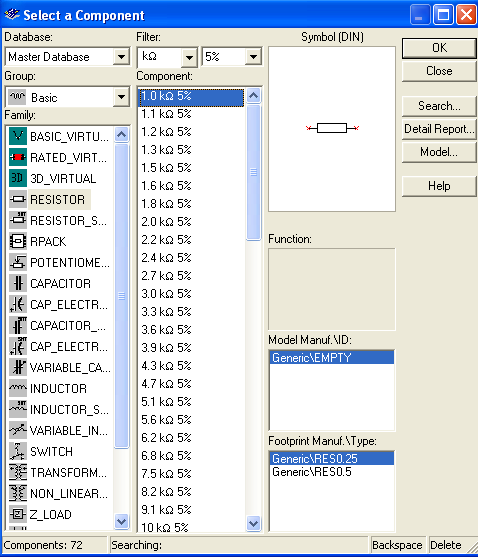Click the Backspace status button
The width and height of the screenshot is (478, 557).
tap(397, 545)
